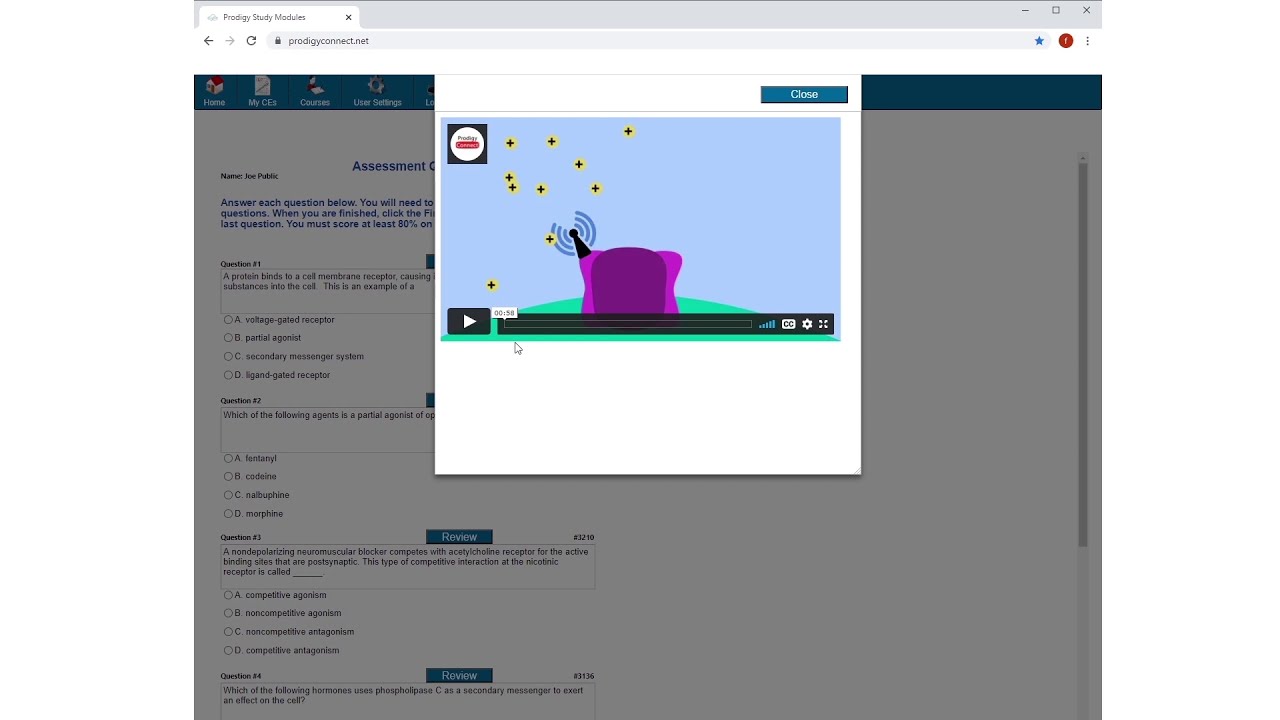The height and width of the screenshot is (720, 1280).
Task: Close the Prodigy Study Modules tab
Action: point(348,17)
